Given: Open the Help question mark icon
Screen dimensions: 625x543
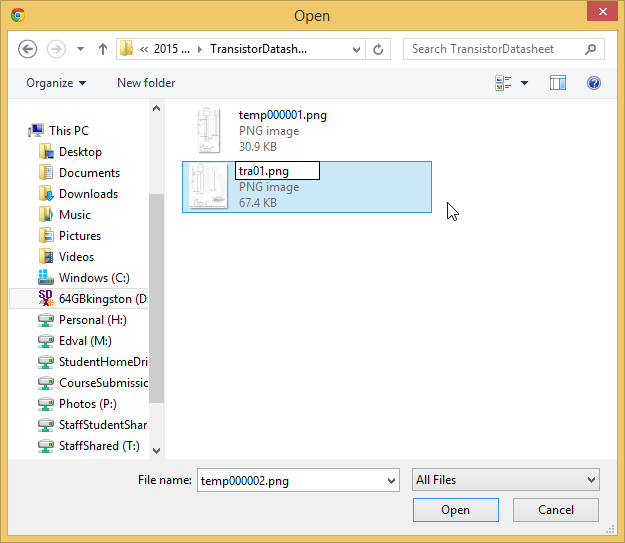Looking at the screenshot, I should click(593, 83).
